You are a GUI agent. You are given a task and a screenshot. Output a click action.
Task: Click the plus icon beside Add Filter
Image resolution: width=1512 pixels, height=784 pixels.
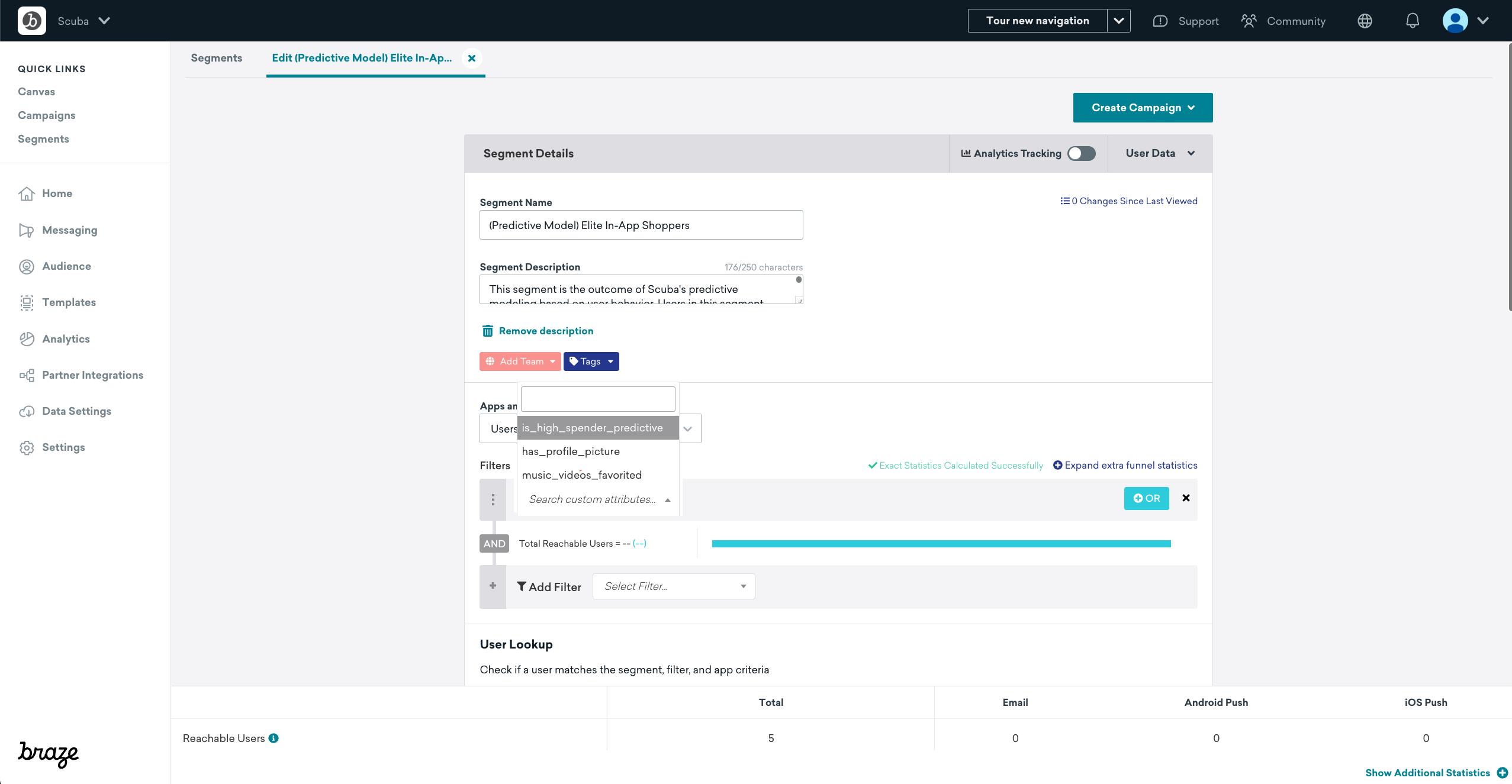(493, 586)
